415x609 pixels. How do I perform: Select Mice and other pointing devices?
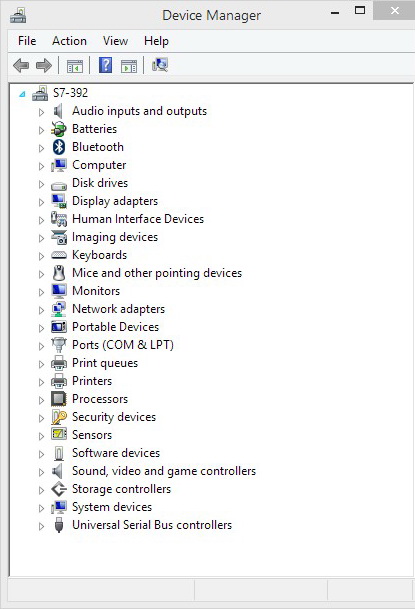157,273
